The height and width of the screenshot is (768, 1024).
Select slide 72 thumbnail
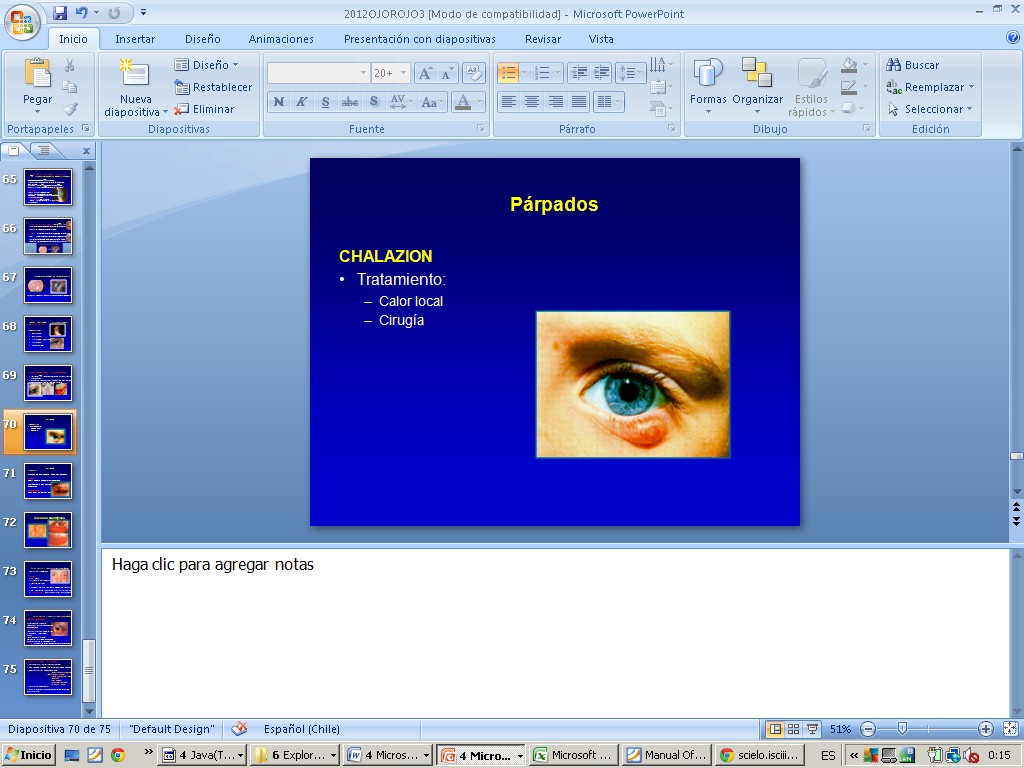tap(48, 530)
